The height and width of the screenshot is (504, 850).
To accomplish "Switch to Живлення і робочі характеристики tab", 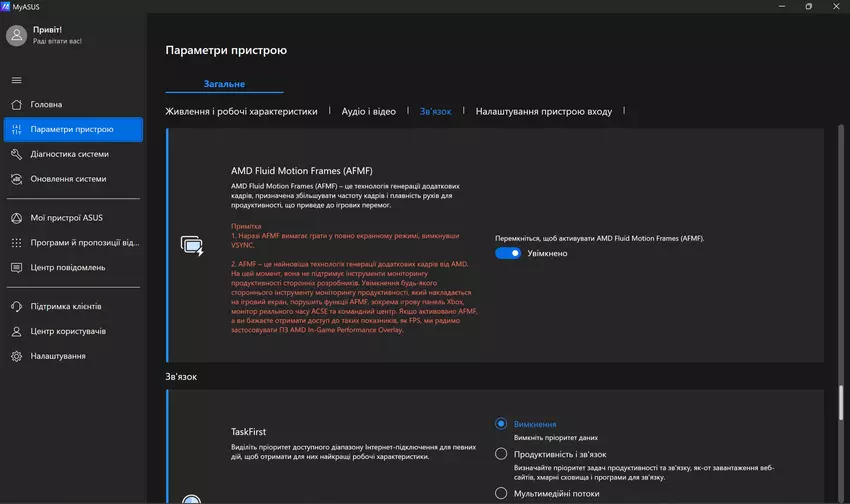I will coord(241,111).
